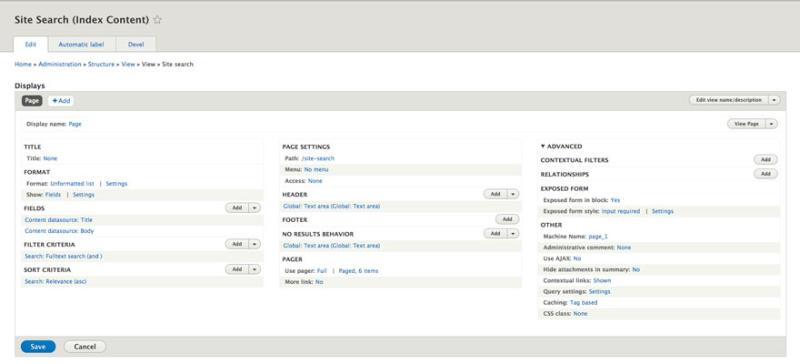Change Hide attachments in summary No
This screenshot has width=800, height=364.
click(x=636, y=270)
